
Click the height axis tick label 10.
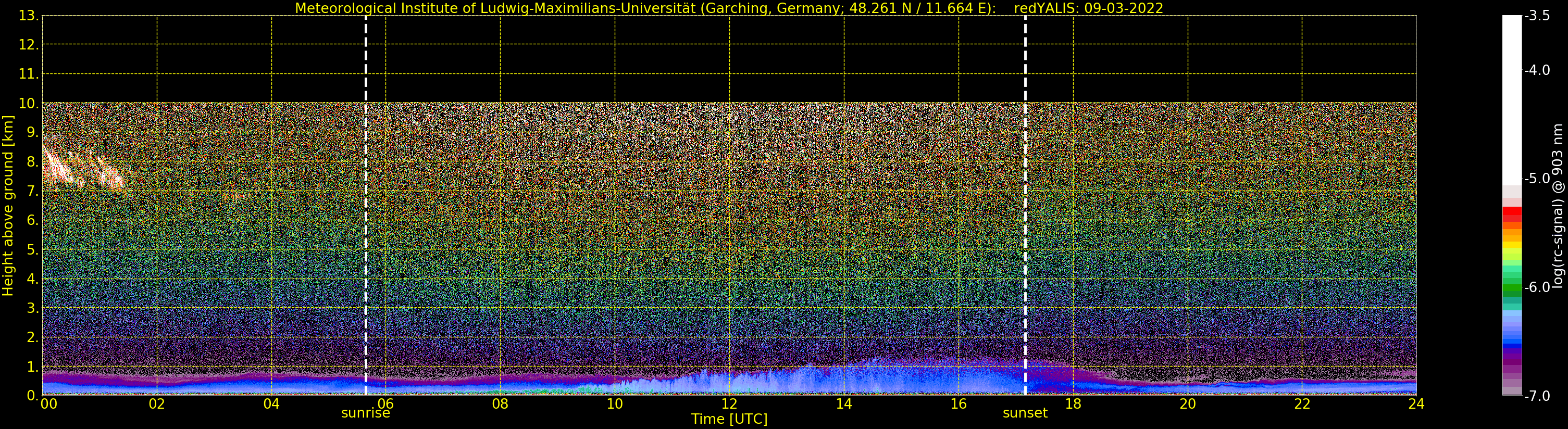point(28,104)
